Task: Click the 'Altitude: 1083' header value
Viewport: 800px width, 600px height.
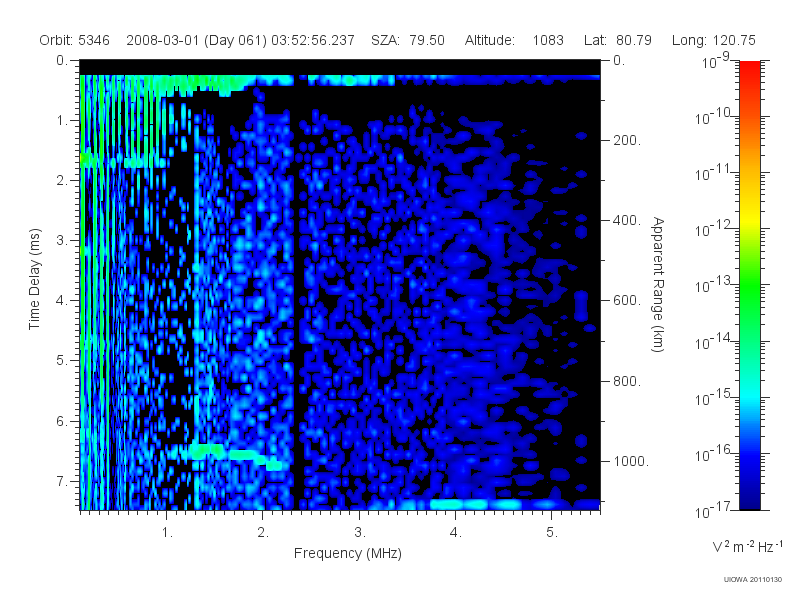Action: pos(514,40)
